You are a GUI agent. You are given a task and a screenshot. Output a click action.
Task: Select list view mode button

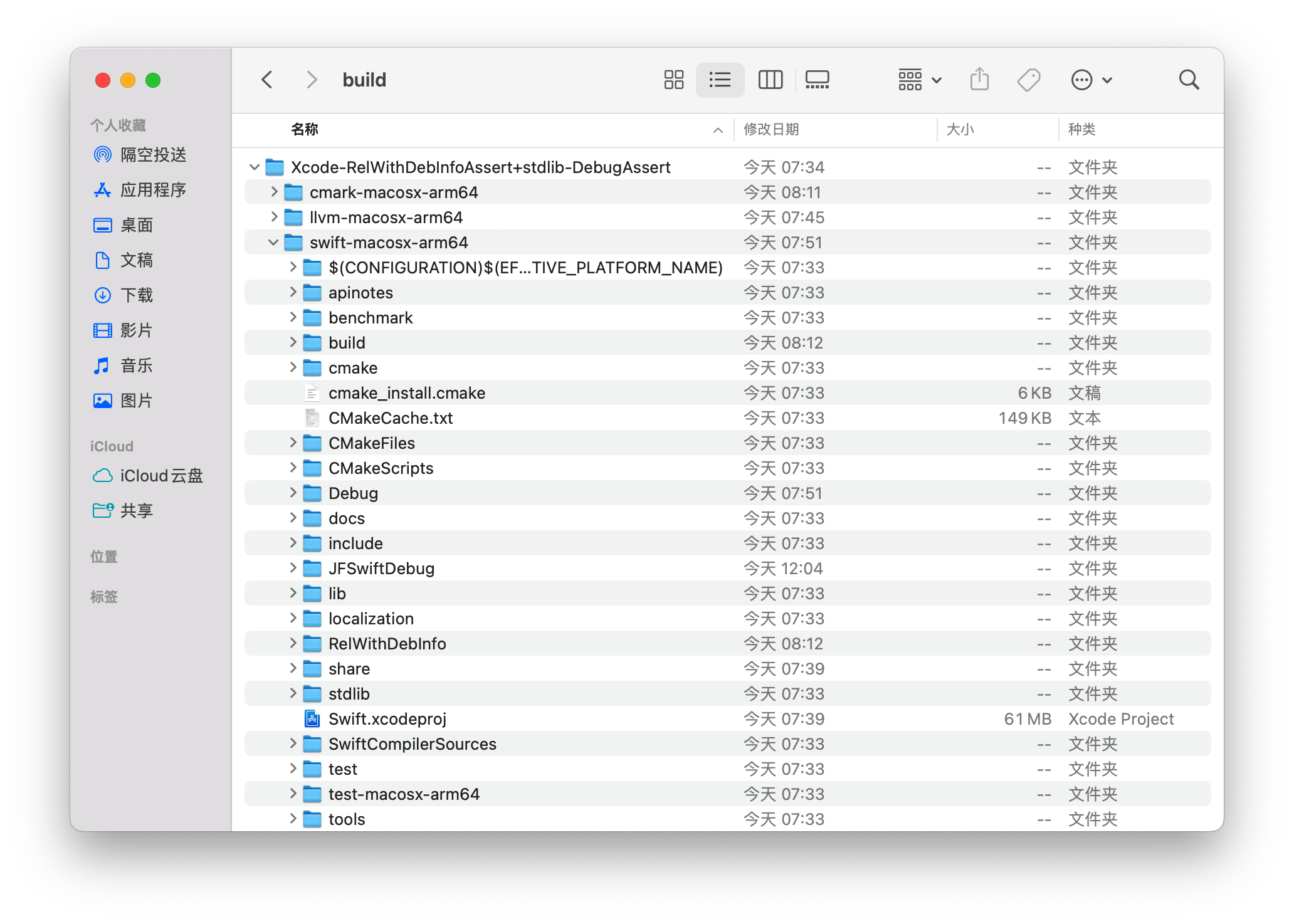click(x=720, y=80)
